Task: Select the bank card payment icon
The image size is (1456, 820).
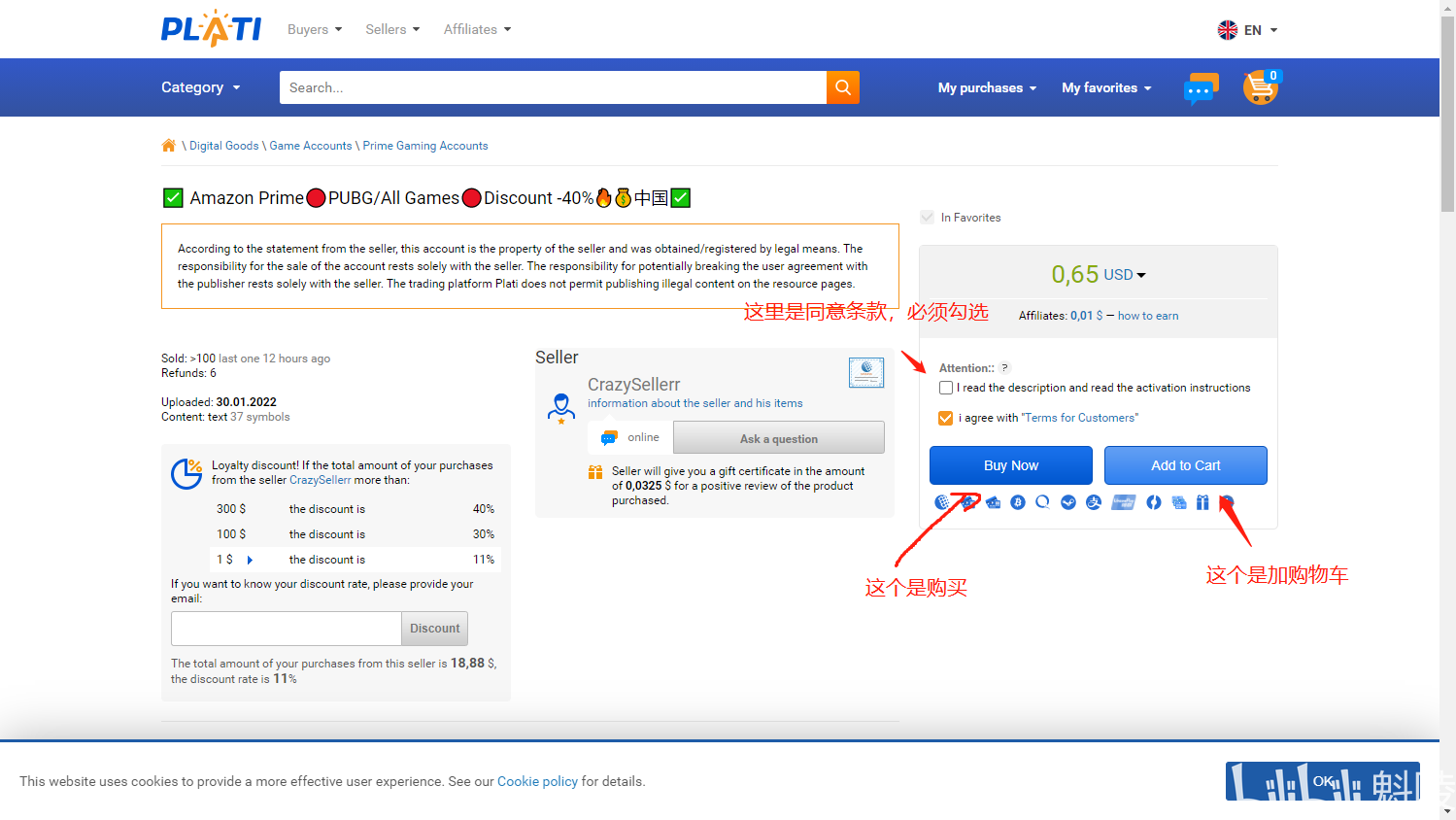Action: [x=993, y=502]
